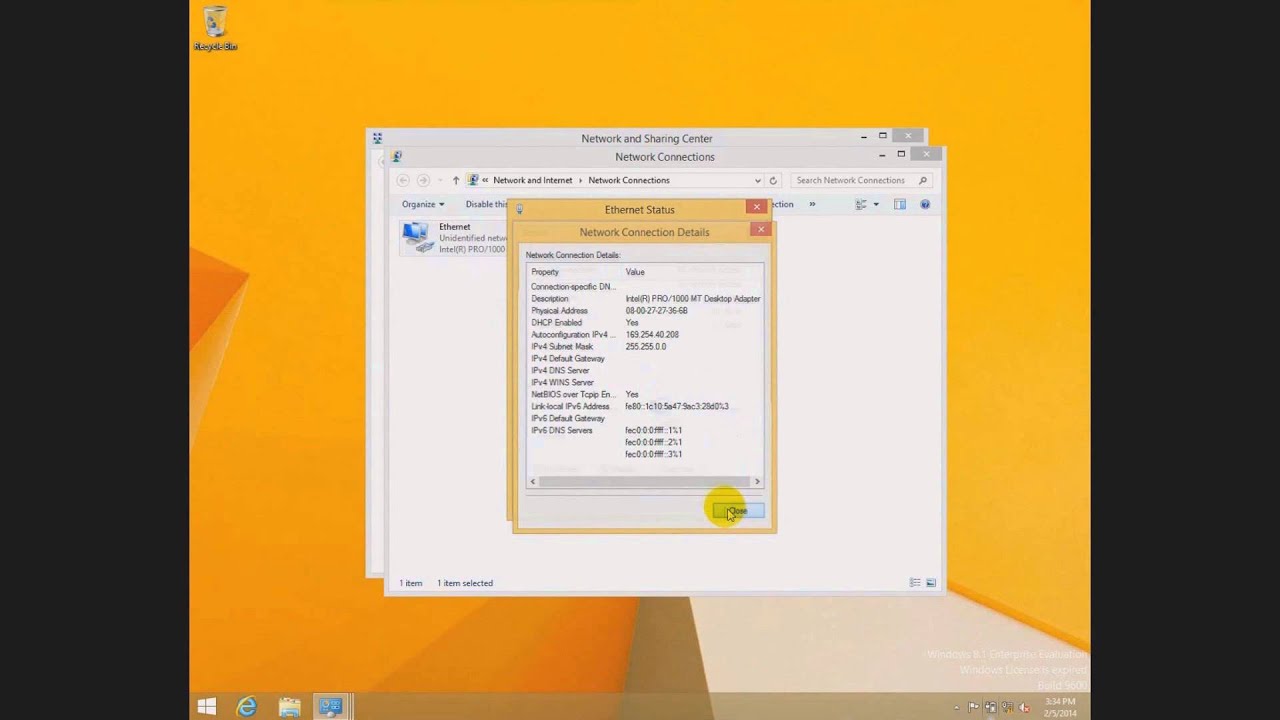Click Network Connections window title icon
The image size is (1280, 720).
[x=397, y=157]
